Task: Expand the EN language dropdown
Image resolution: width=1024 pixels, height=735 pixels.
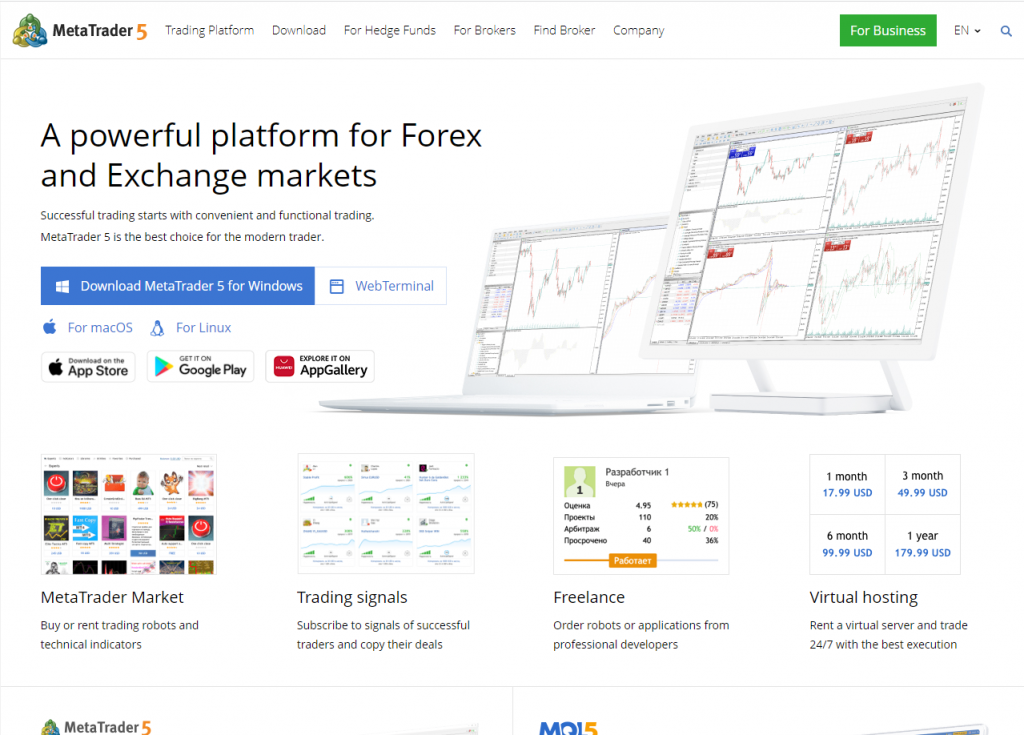Action: point(967,30)
